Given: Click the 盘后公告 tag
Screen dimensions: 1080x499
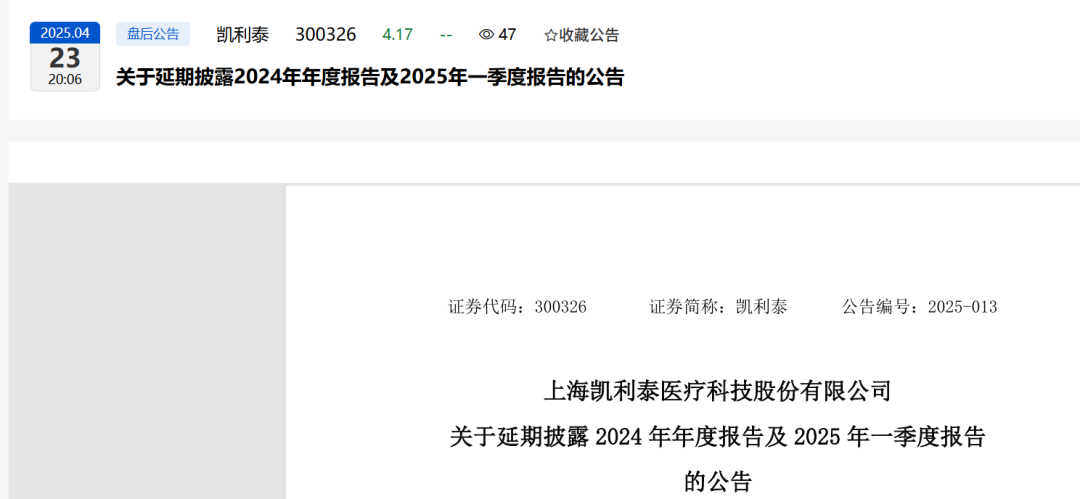Looking at the screenshot, I should pos(153,34).
